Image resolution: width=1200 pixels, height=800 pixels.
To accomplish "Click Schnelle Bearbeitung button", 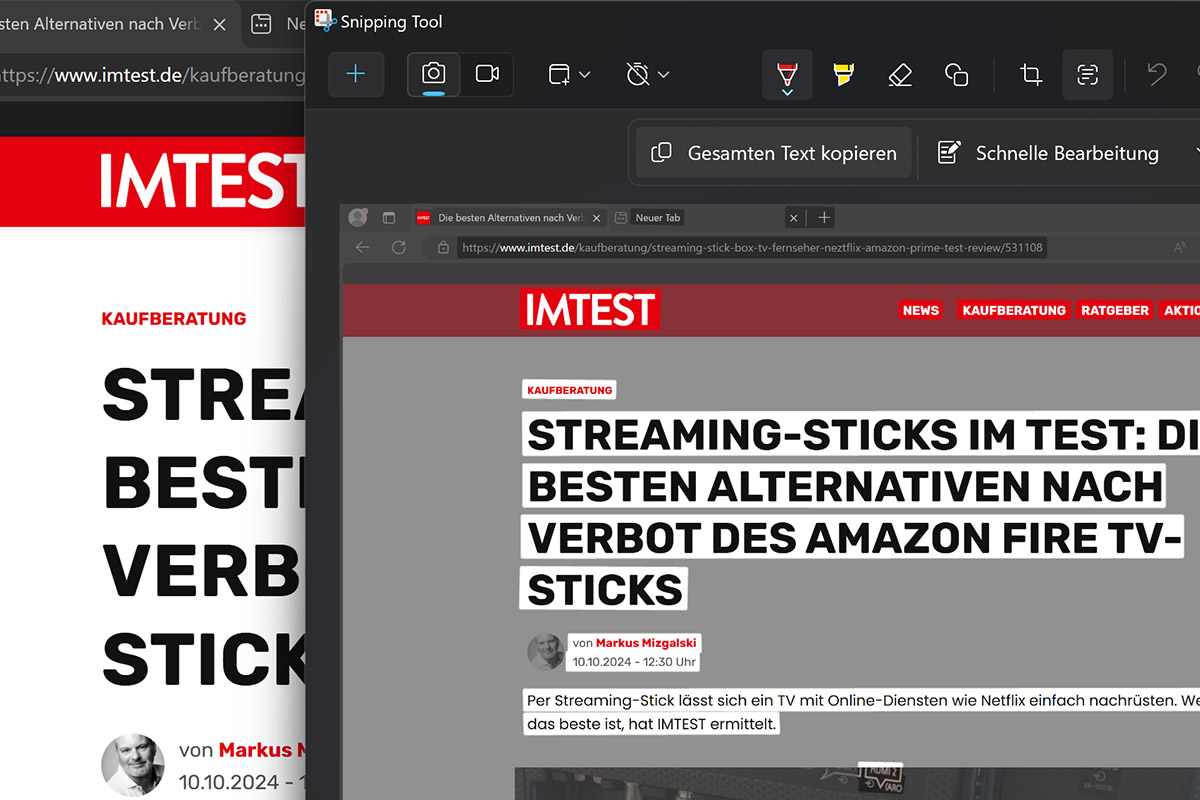I will click(x=1048, y=153).
